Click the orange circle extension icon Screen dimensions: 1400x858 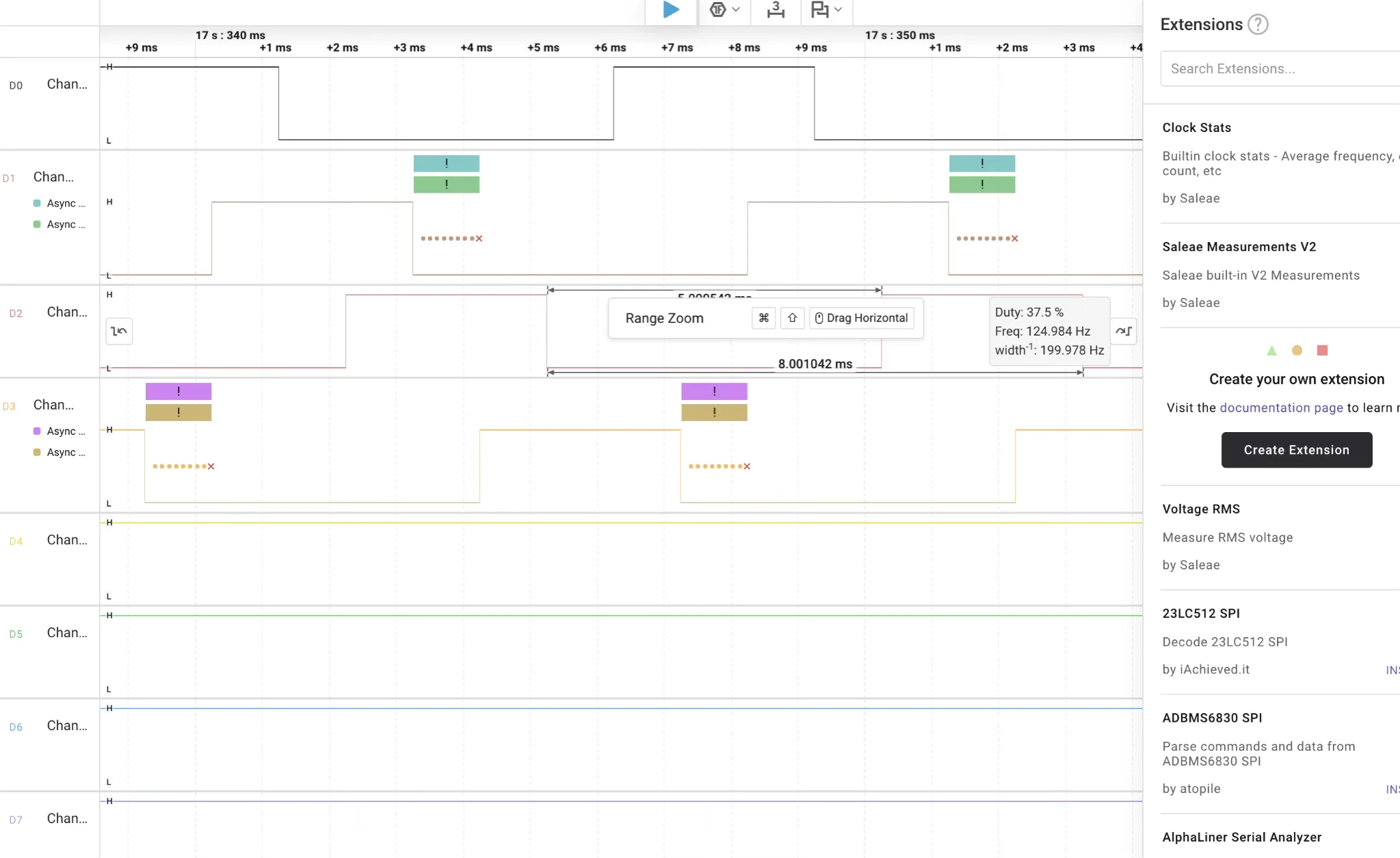click(1297, 351)
